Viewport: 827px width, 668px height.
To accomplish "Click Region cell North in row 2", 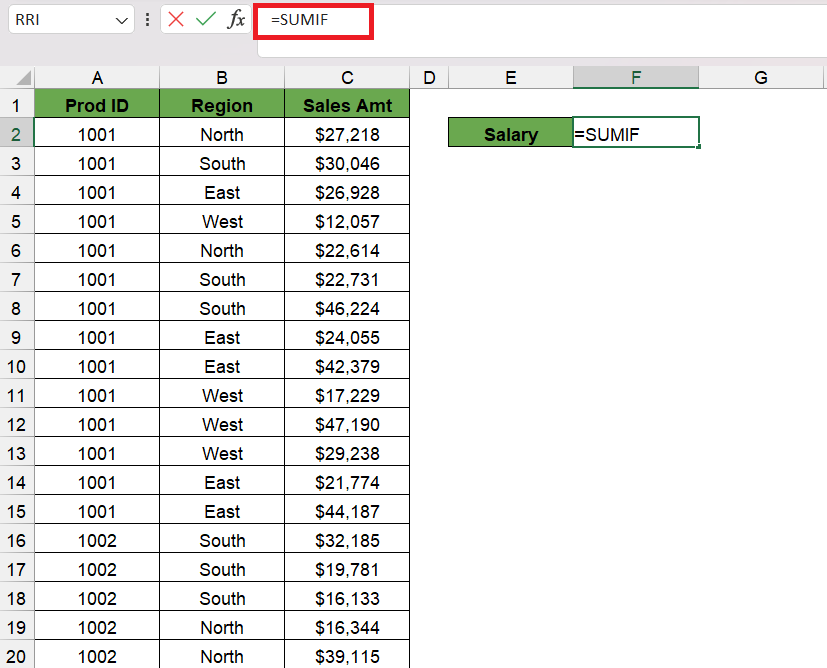I will click(x=222, y=134).
